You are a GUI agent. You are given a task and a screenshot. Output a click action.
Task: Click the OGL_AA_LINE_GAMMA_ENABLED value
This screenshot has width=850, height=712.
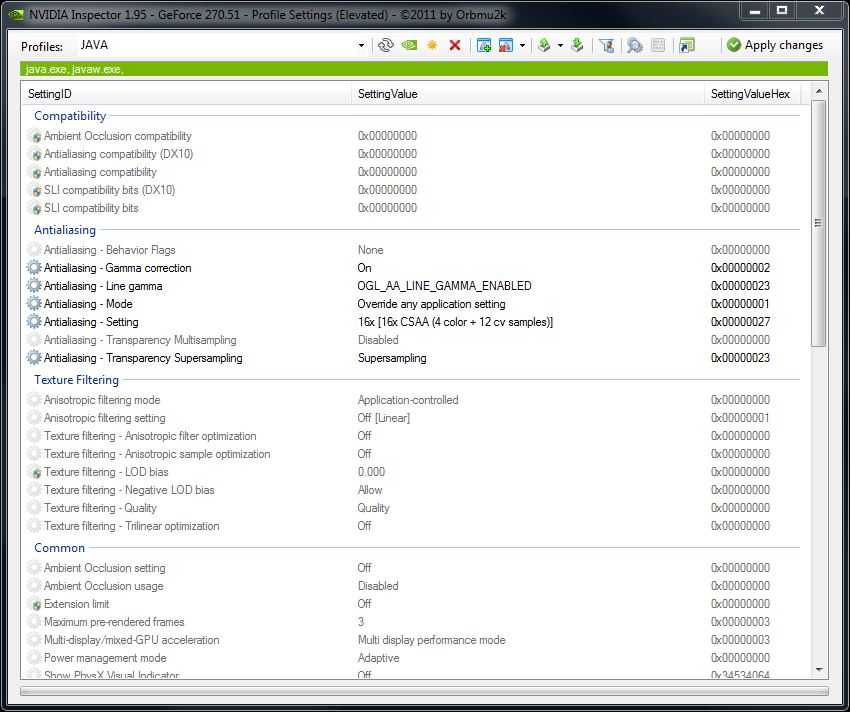click(x=445, y=286)
